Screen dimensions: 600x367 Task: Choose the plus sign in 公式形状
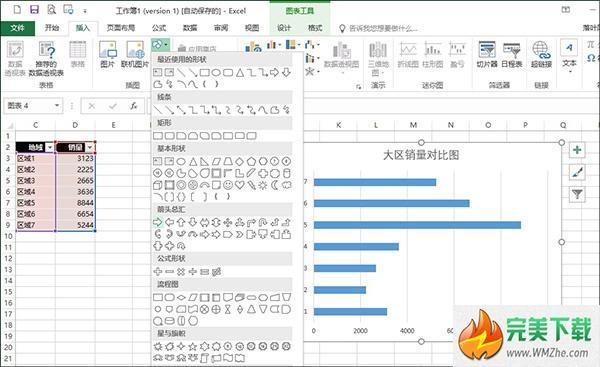pyautogui.click(x=158, y=272)
